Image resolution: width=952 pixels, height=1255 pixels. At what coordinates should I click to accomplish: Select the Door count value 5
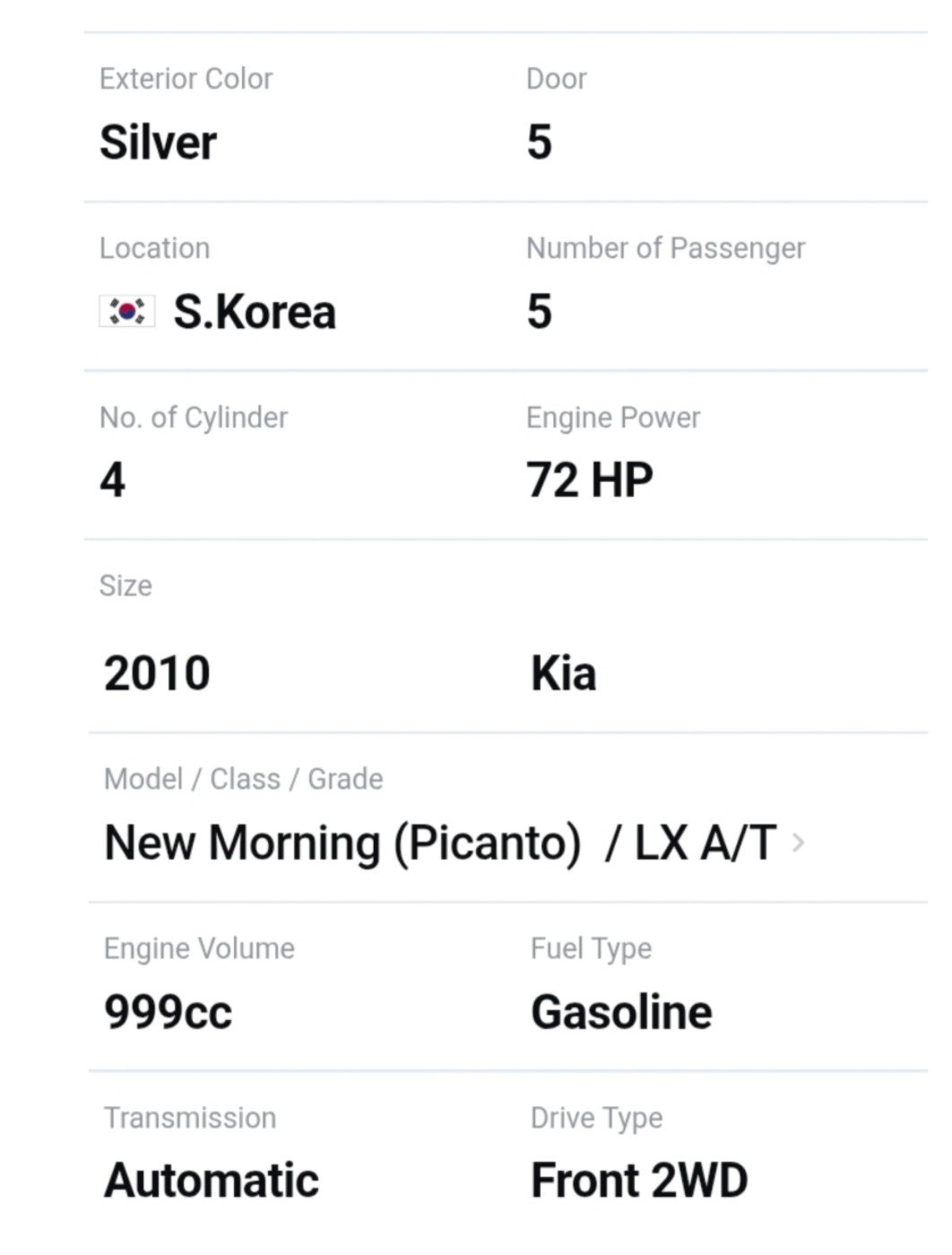tap(539, 143)
